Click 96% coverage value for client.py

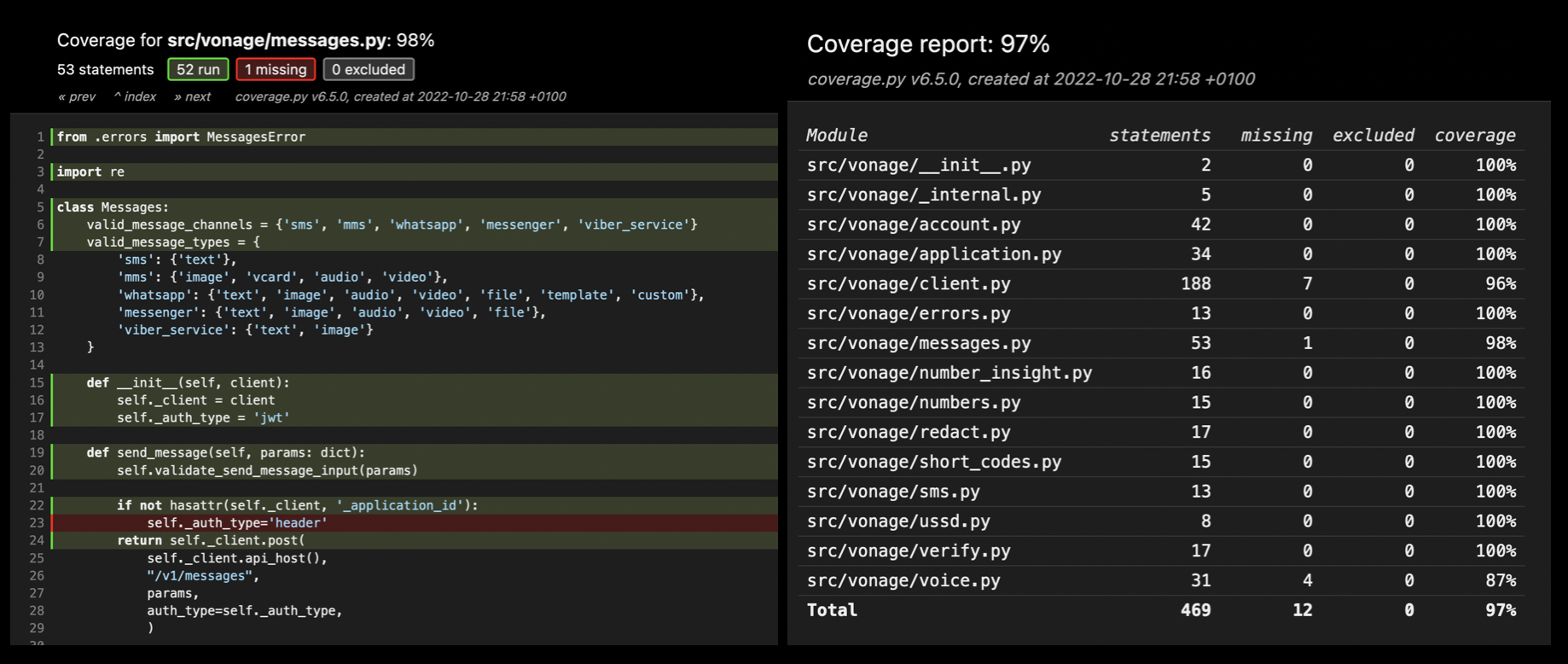[1501, 283]
